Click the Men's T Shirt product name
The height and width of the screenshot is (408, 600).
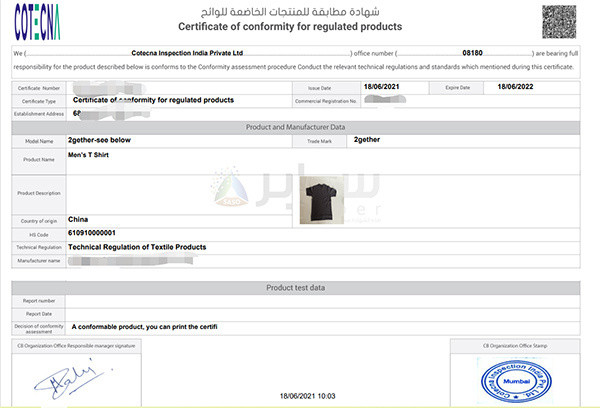pyautogui.click(x=91, y=157)
